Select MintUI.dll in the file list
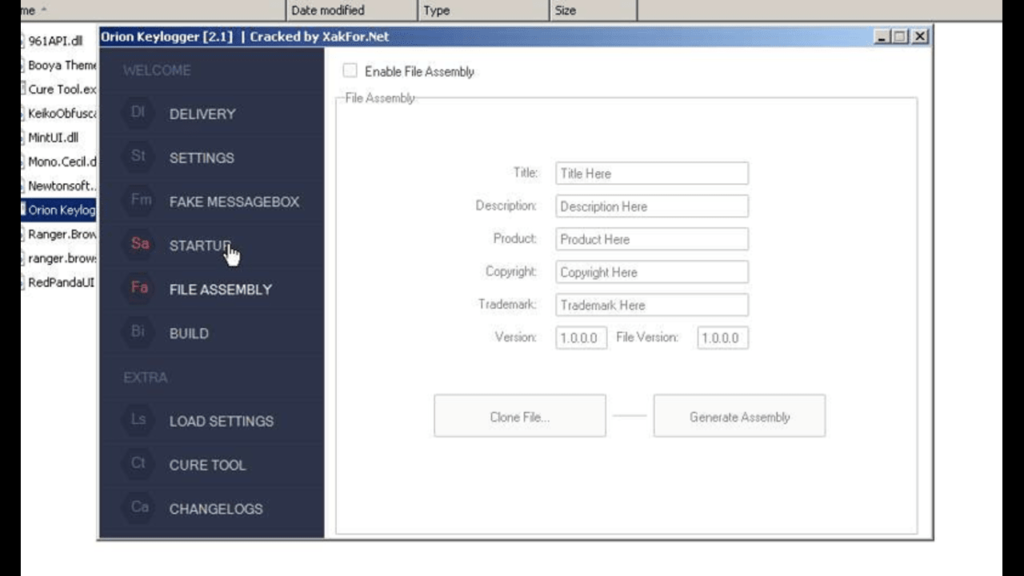Image resolution: width=1024 pixels, height=576 pixels. 54,138
